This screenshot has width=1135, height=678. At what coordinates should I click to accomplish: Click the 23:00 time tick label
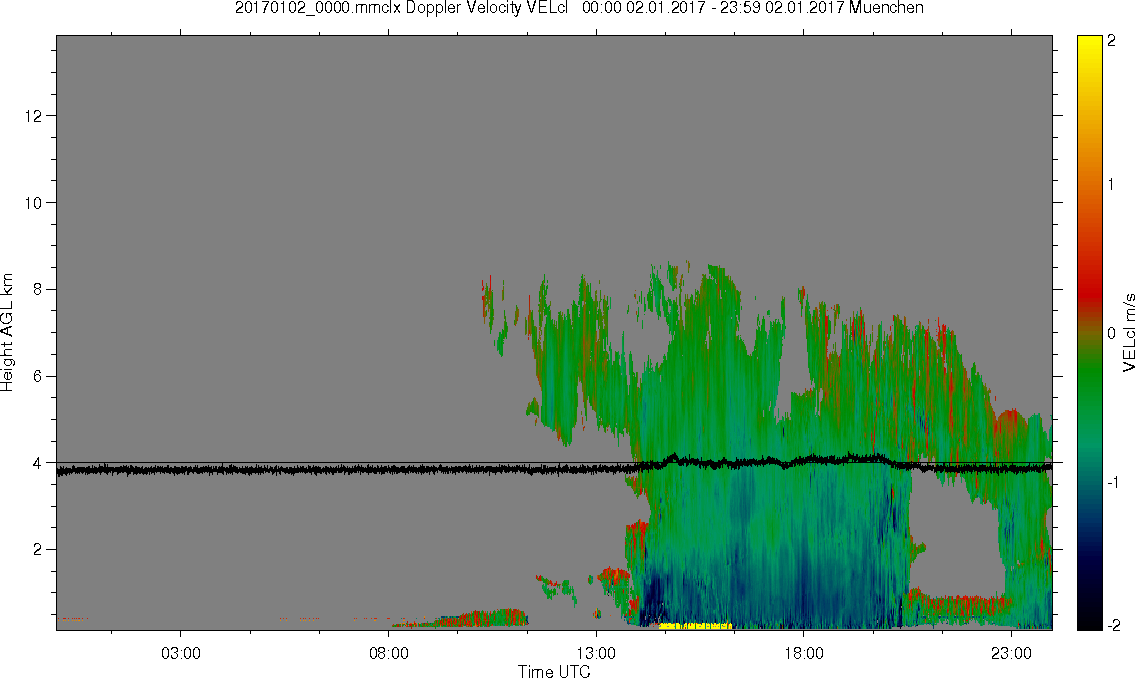tap(1011, 653)
